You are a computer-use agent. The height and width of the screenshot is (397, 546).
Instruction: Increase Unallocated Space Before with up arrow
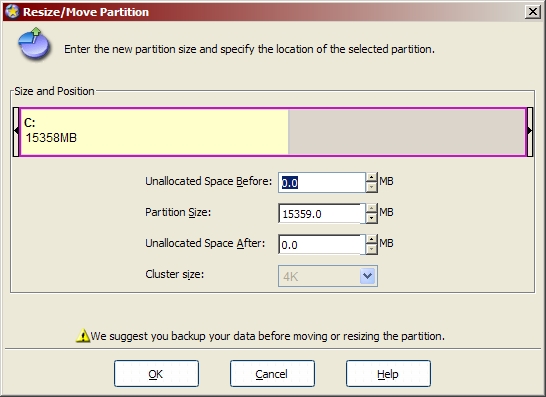pyautogui.click(x=372, y=178)
